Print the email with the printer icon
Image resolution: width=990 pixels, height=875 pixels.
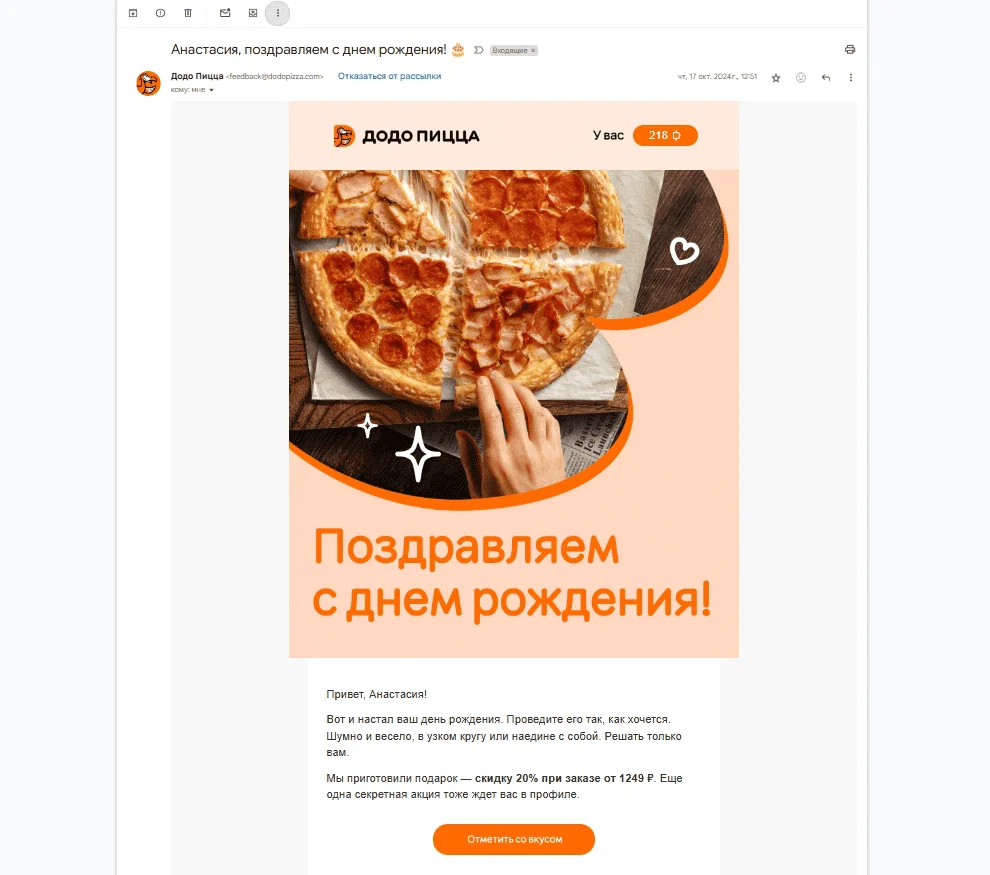tap(850, 49)
